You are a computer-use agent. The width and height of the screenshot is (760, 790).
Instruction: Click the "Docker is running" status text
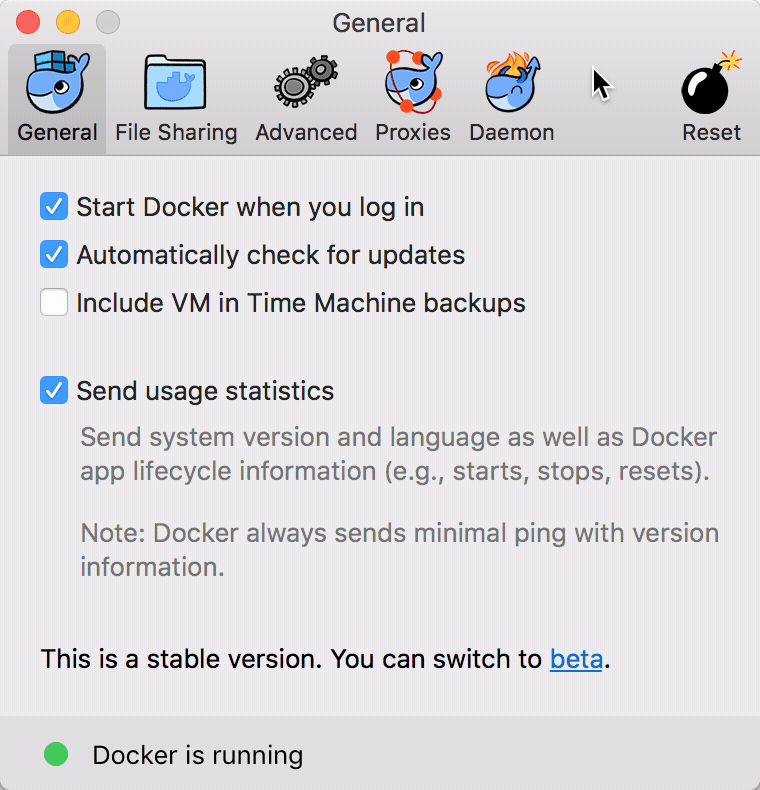(198, 755)
